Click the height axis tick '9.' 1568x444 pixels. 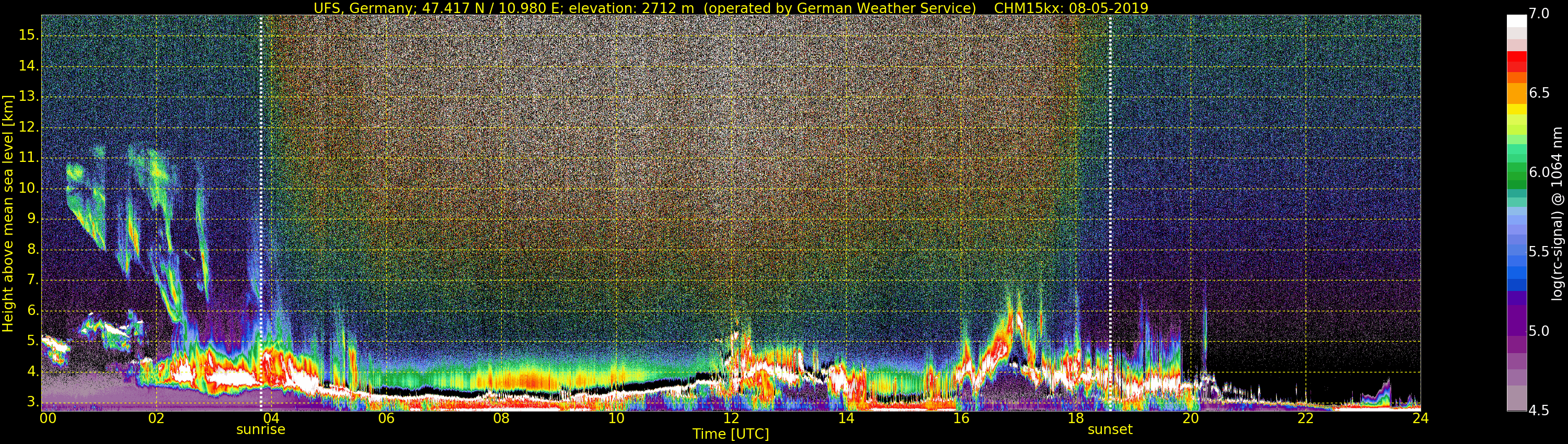pos(32,219)
